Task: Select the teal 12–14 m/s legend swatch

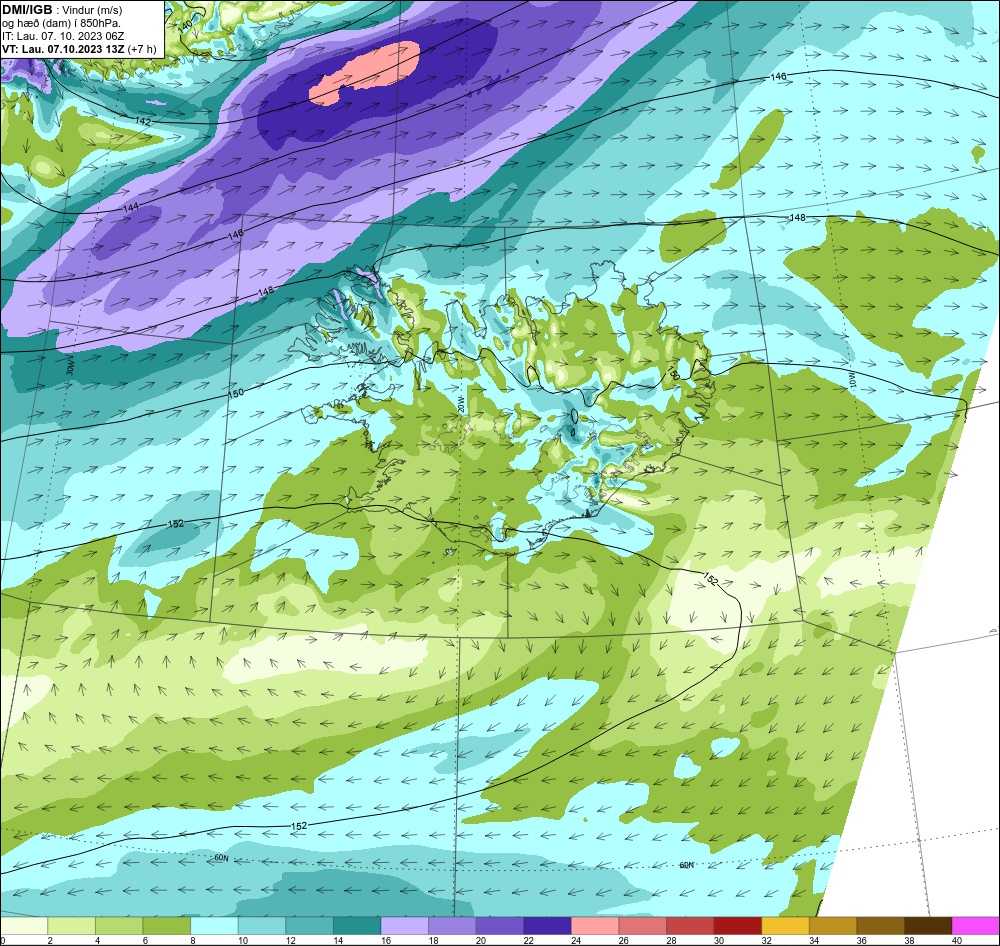Action: [x=309, y=926]
